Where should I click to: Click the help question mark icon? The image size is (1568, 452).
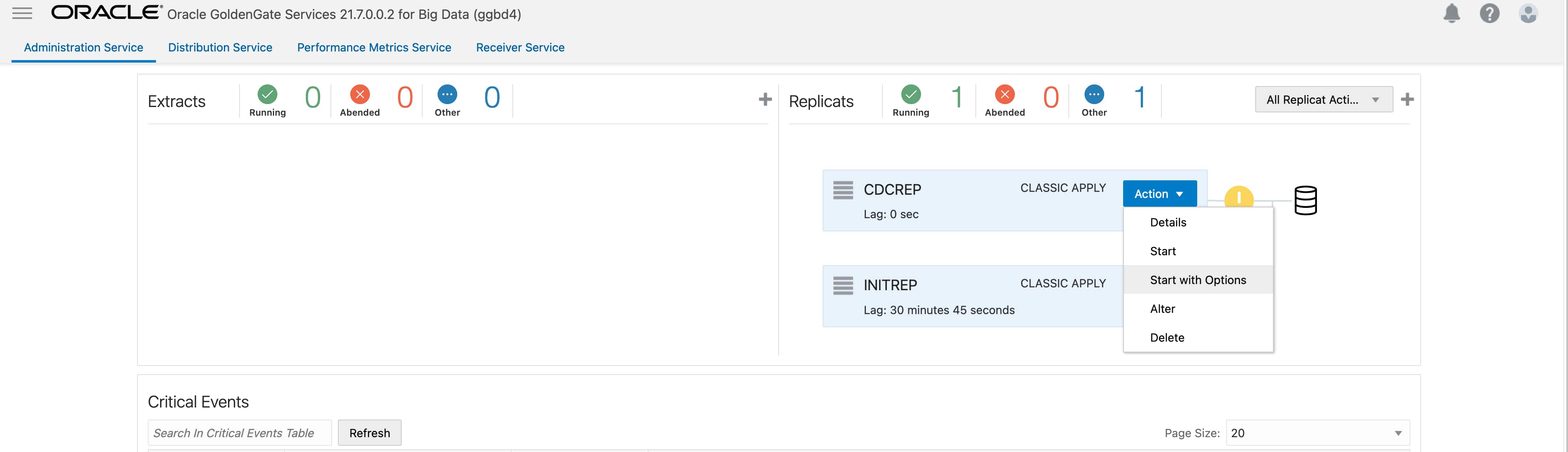click(1489, 14)
